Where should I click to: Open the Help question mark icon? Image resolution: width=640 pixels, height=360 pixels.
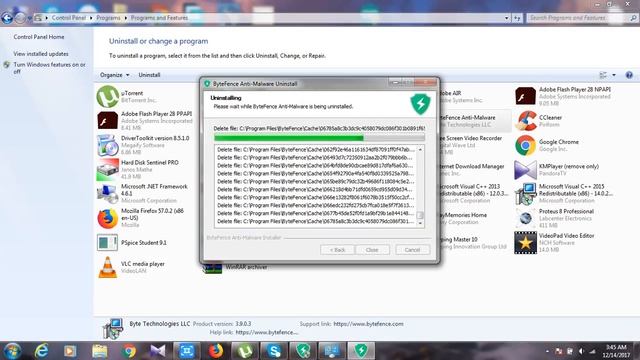pyautogui.click(x=629, y=75)
